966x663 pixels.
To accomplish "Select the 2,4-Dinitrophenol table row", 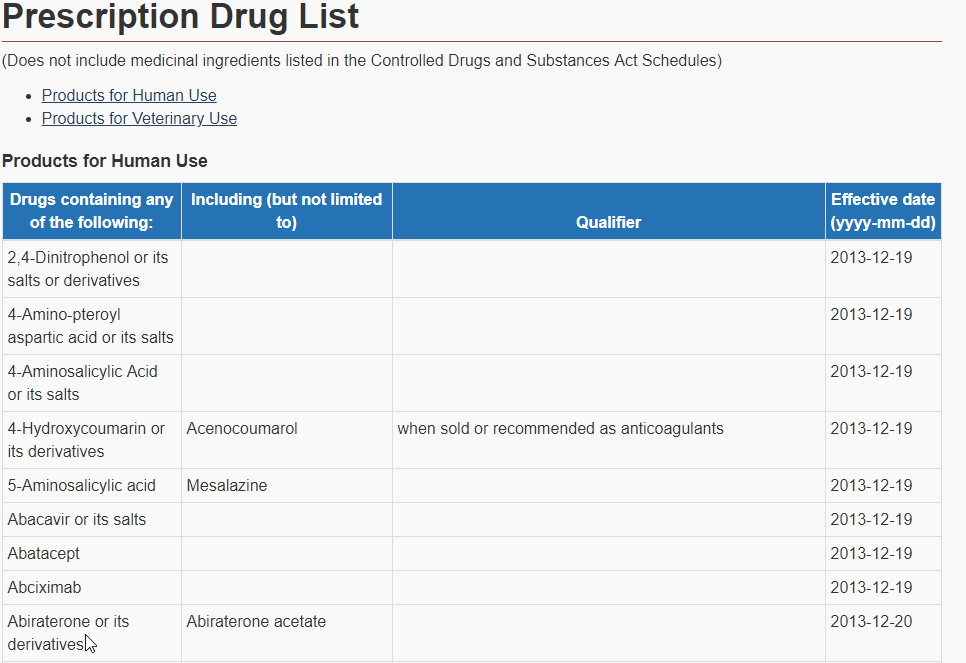I will pyautogui.click(x=90, y=268).
